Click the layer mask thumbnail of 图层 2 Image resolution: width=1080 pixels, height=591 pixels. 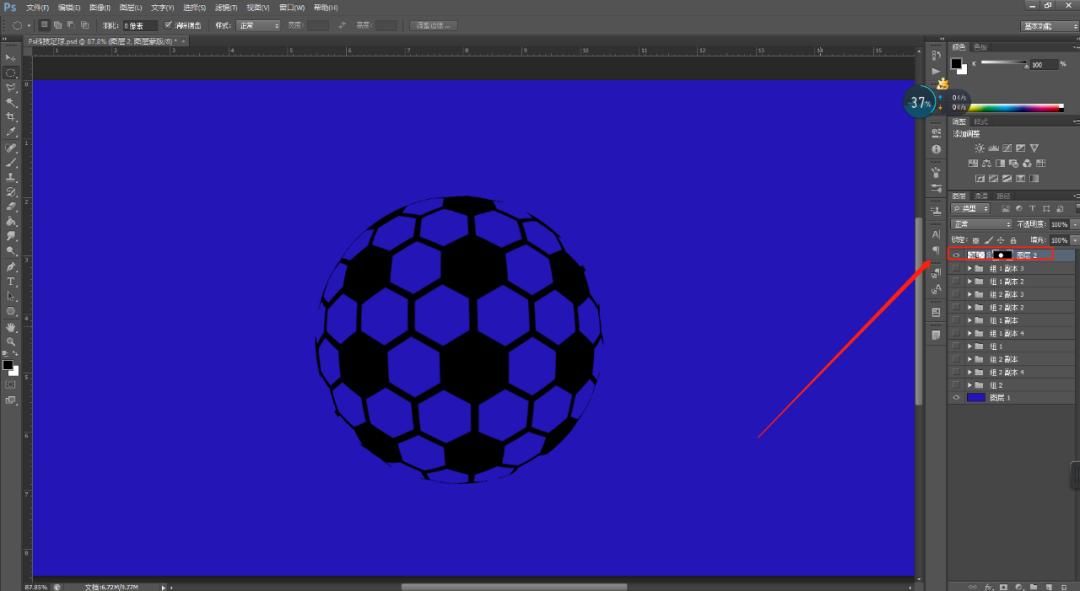[x=1001, y=255]
